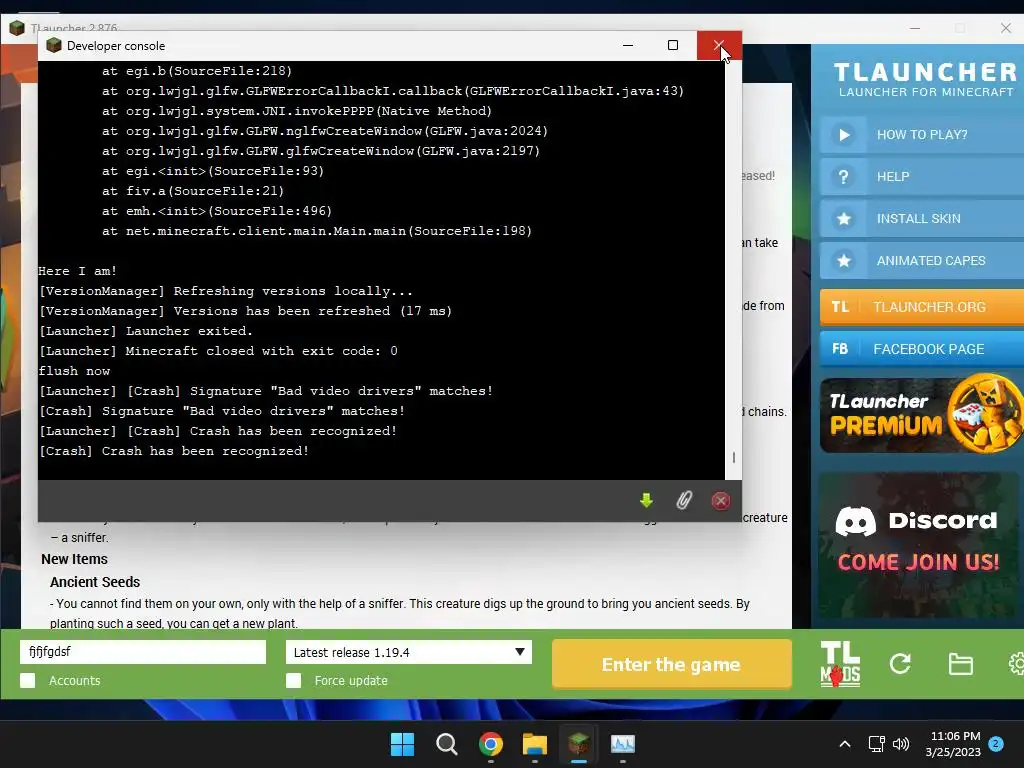Open version dropdown Latest release 1.19.4

point(409,652)
